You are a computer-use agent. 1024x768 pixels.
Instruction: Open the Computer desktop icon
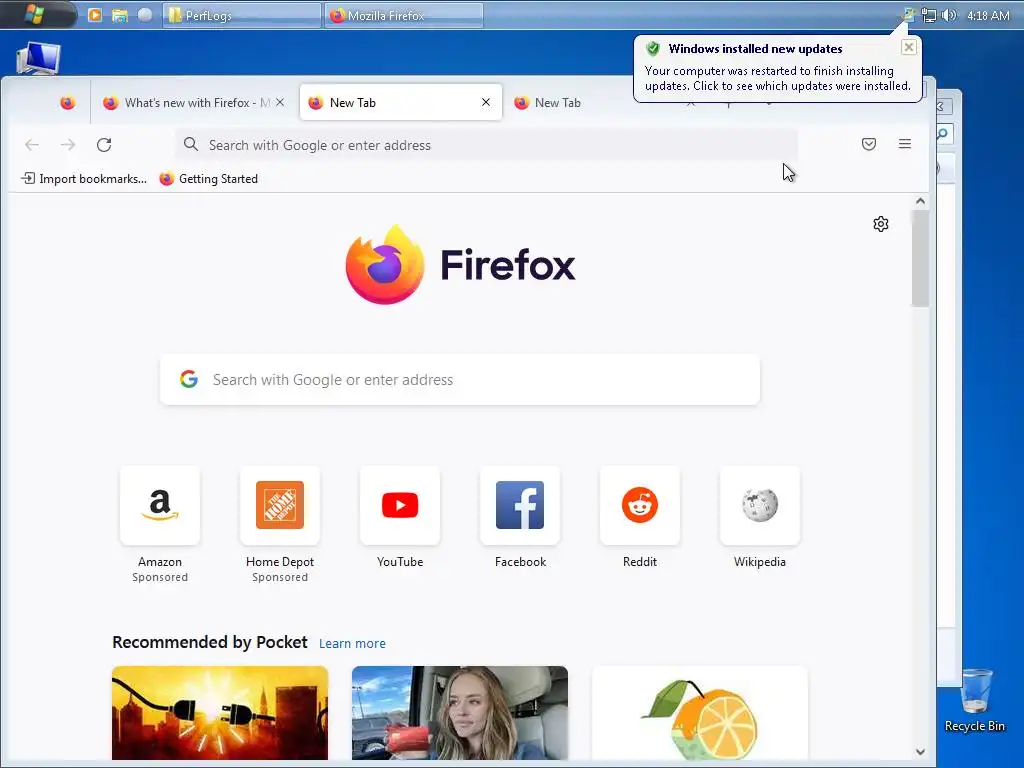pyautogui.click(x=38, y=57)
